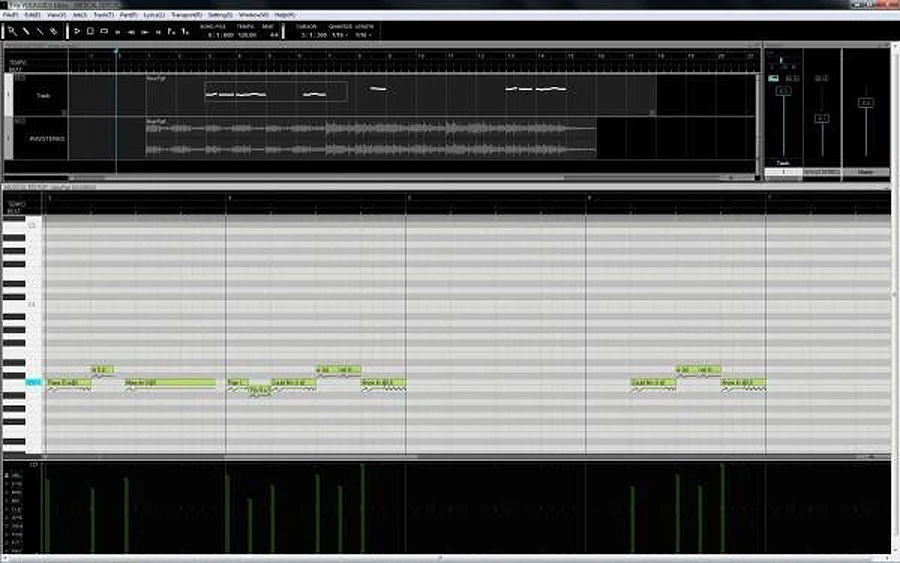Click the play button in transport bar
The height and width of the screenshot is (563, 900).
point(77,31)
